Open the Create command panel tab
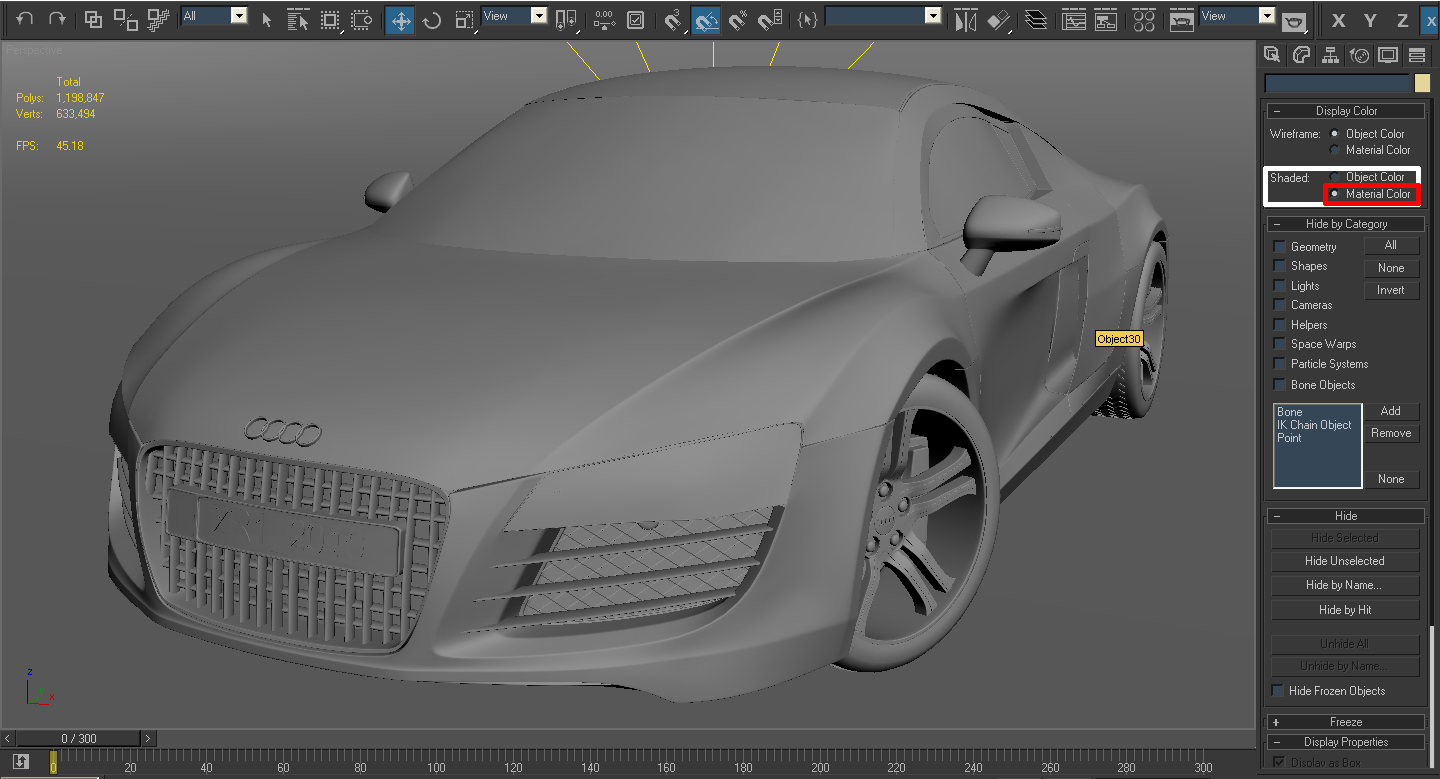Viewport: 1440px width, 779px height. (1272, 55)
